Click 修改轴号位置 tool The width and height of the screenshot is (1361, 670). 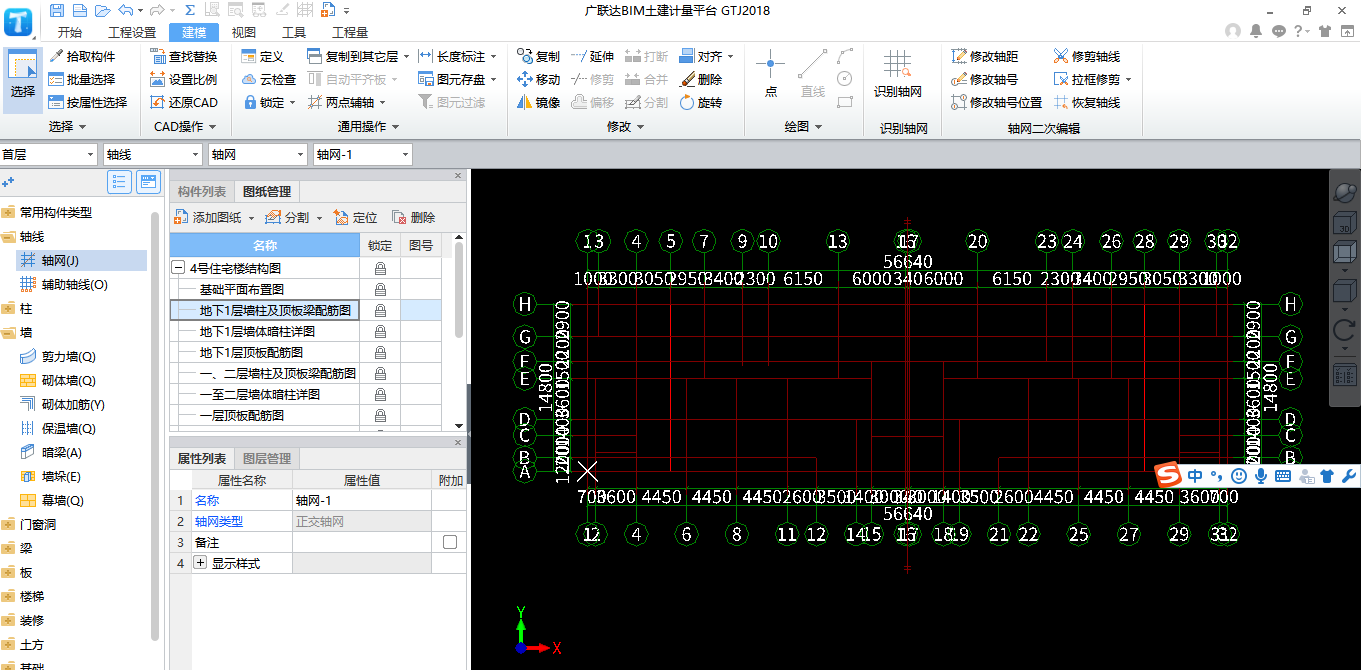pos(997,102)
